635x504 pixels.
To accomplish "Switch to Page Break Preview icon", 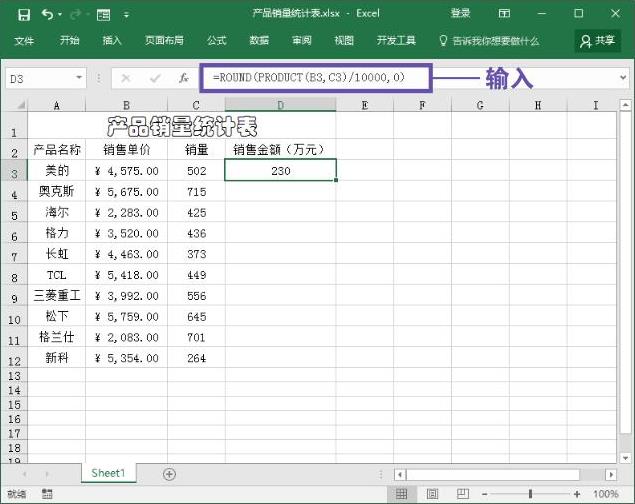I will click(x=462, y=494).
